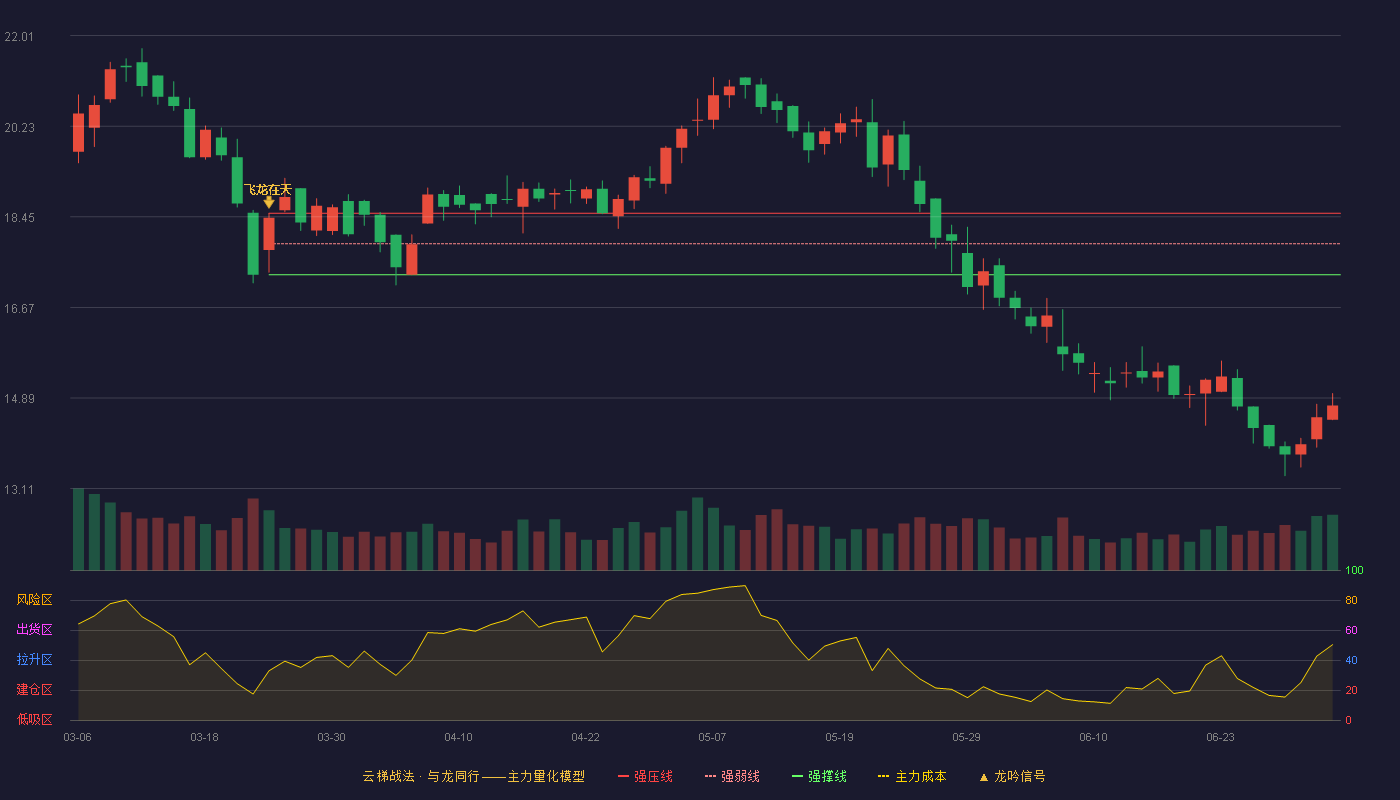
Task: Select the 拉升区 zone label
Action: [x=34, y=660]
